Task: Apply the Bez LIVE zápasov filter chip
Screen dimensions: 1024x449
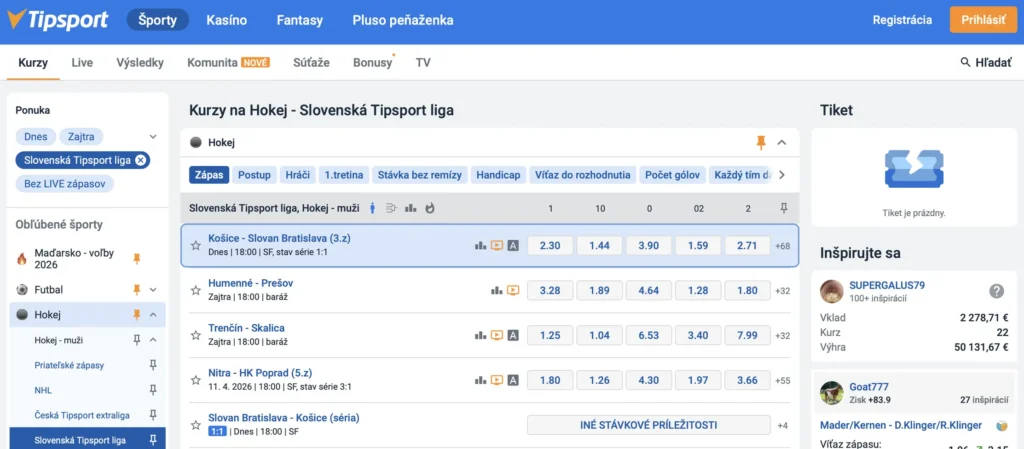Action: point(65,183)
